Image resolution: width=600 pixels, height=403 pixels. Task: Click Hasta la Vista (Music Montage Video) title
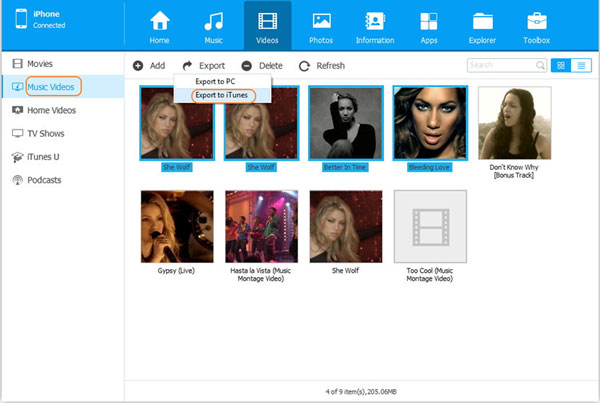[261, 274]
